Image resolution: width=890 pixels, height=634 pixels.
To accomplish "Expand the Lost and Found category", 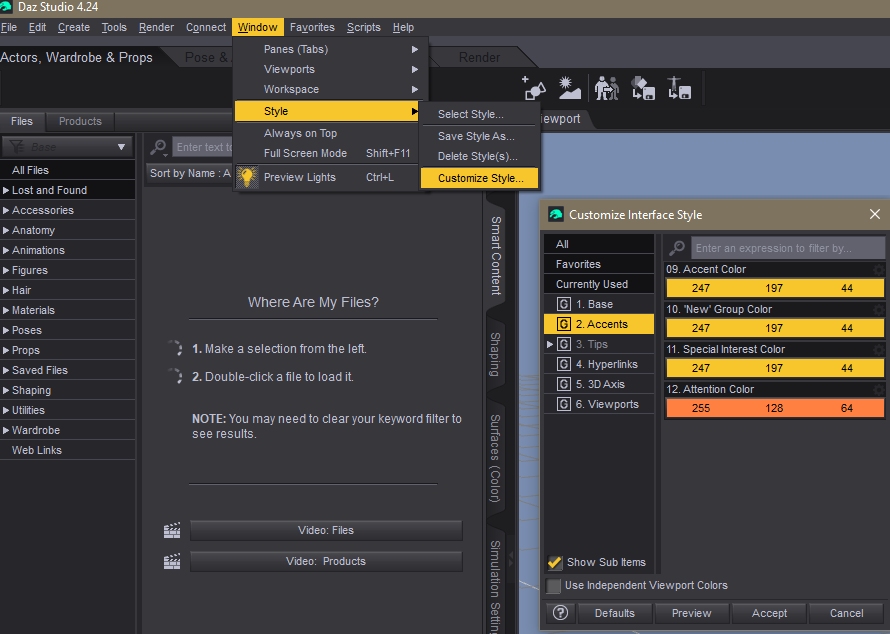I will coord(6,190).
